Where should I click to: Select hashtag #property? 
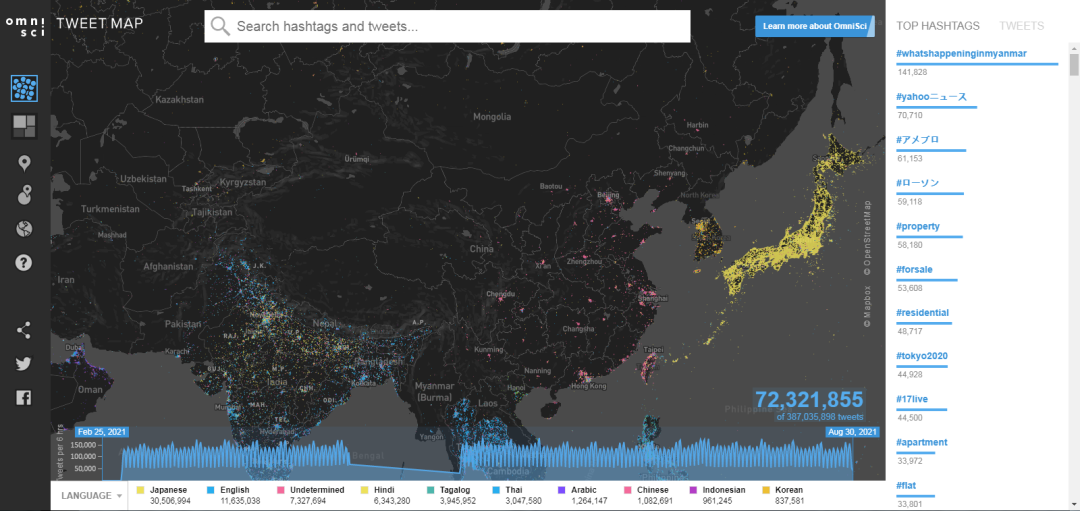click(x=918, y=227)
